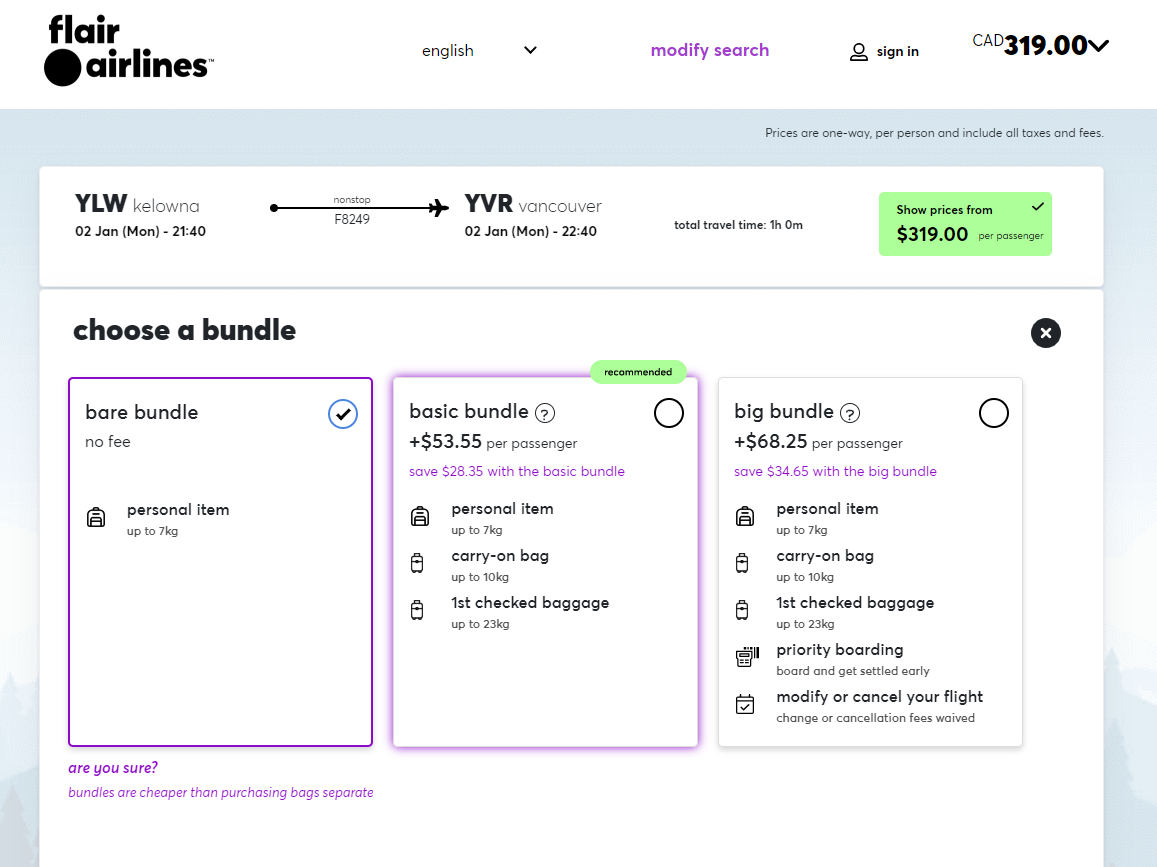1157x867 pixels.
Task: Expand the CAD 319.00 price summary
Action: tap(1098, 45)
